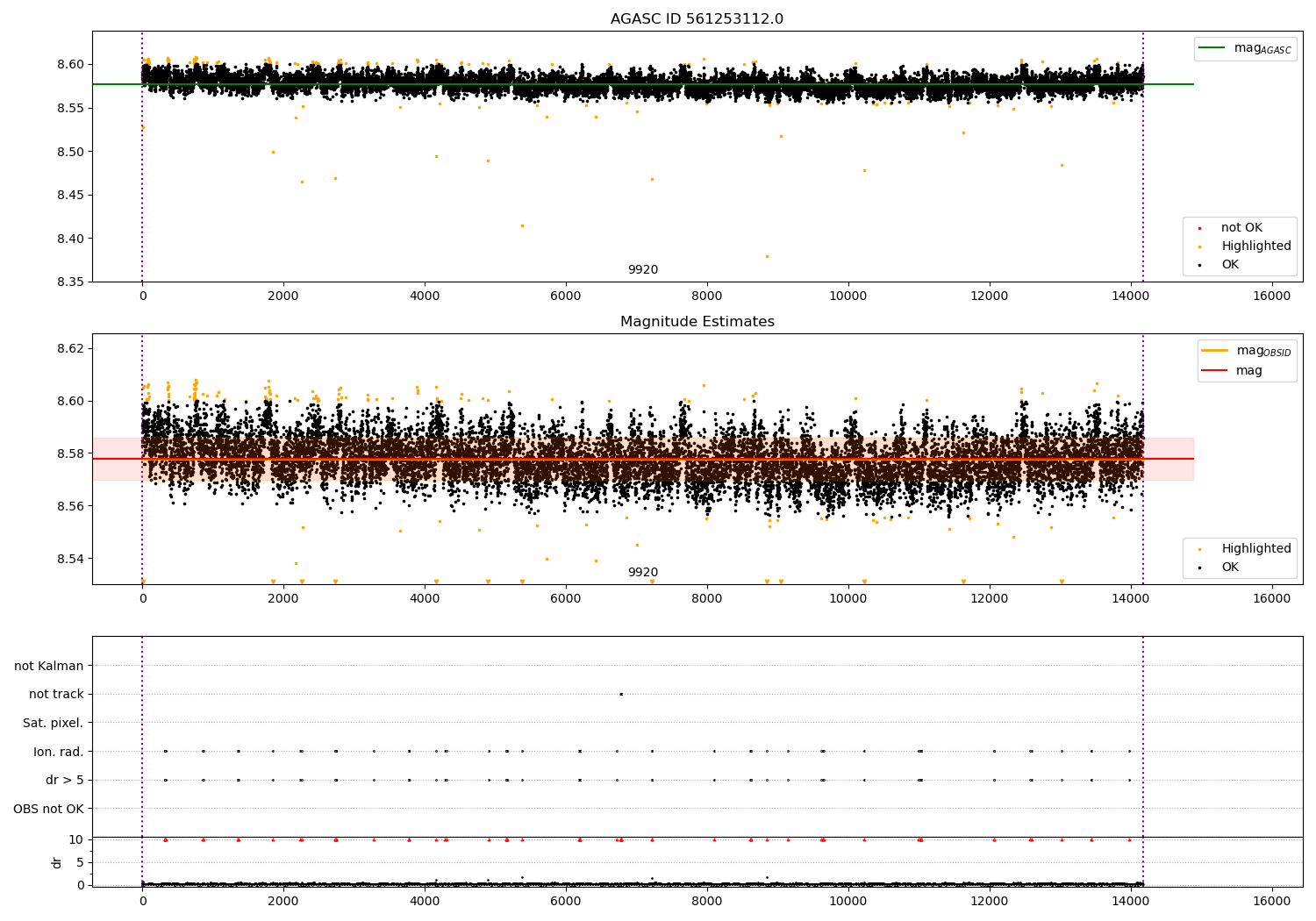
Task: Click the 'Ion. rad.' row label
Action: [x=59, y=752]
